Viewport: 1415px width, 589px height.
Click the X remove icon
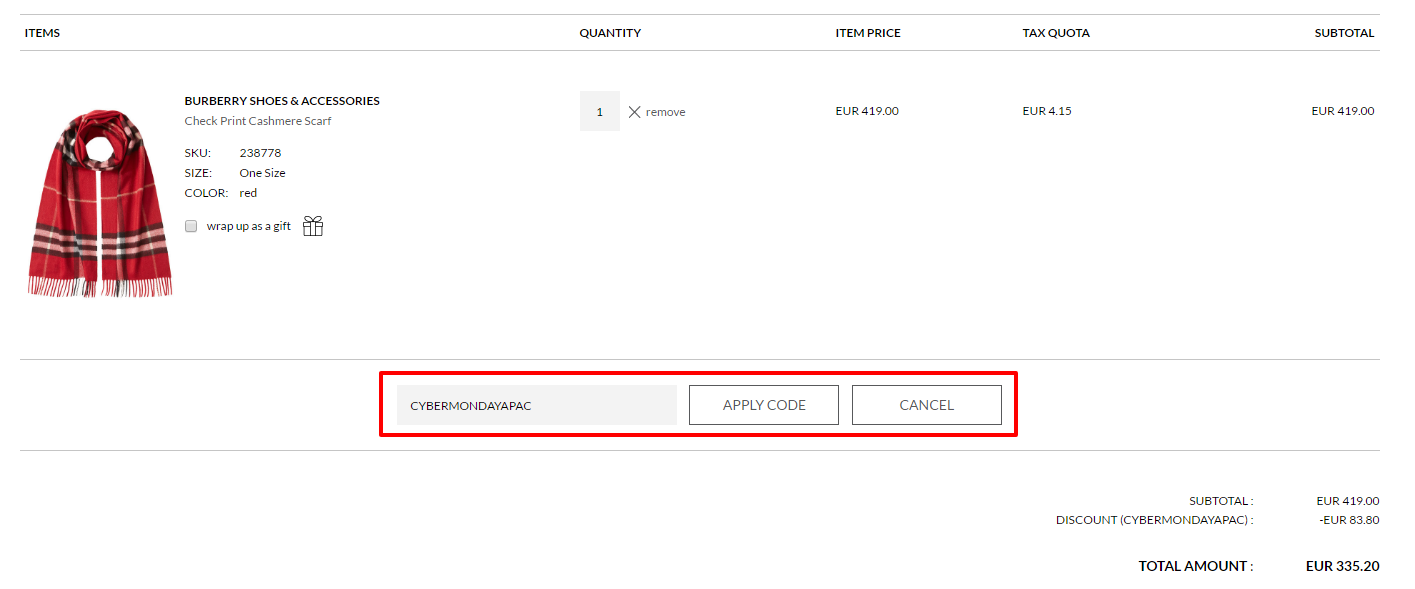(x=634, y=112)
